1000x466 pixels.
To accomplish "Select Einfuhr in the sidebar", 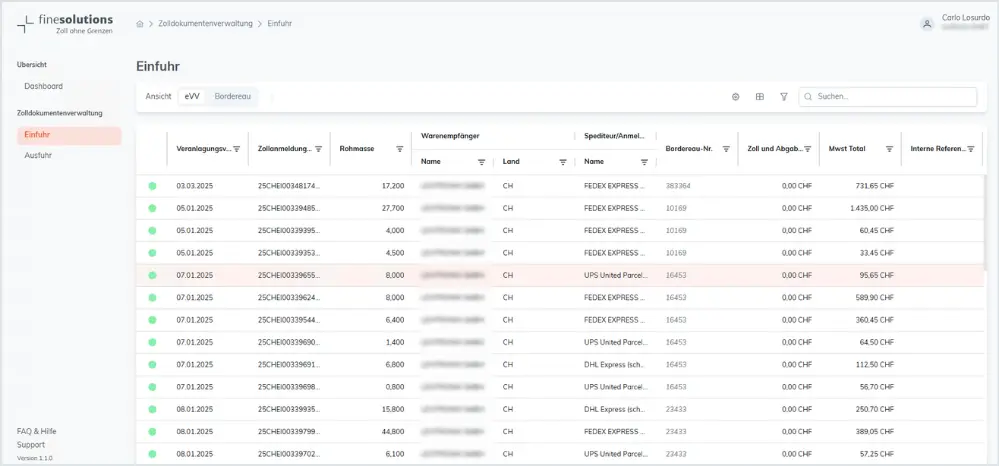I will tap(69, 135).
